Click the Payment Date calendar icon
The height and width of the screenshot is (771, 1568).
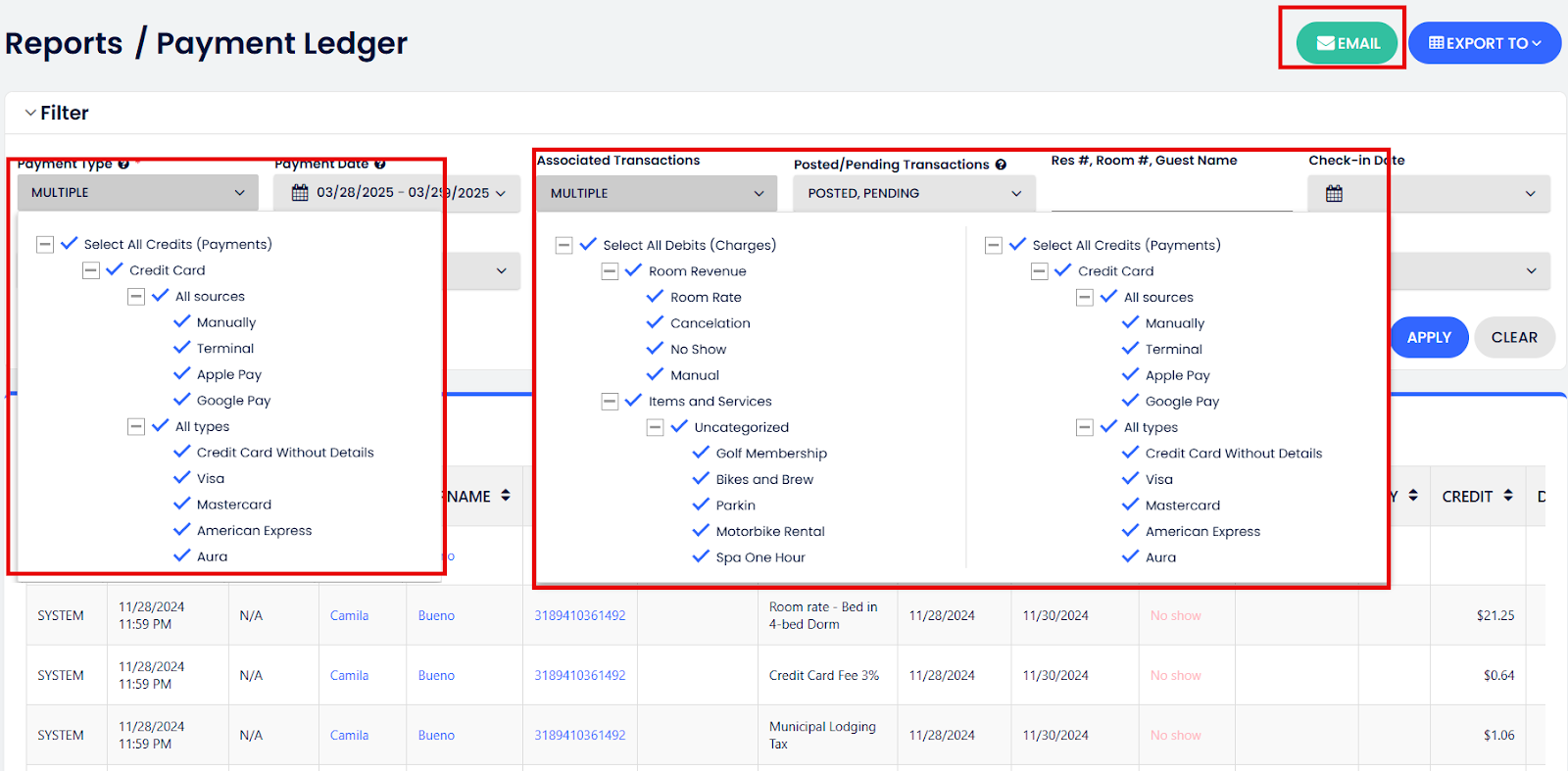300,193
